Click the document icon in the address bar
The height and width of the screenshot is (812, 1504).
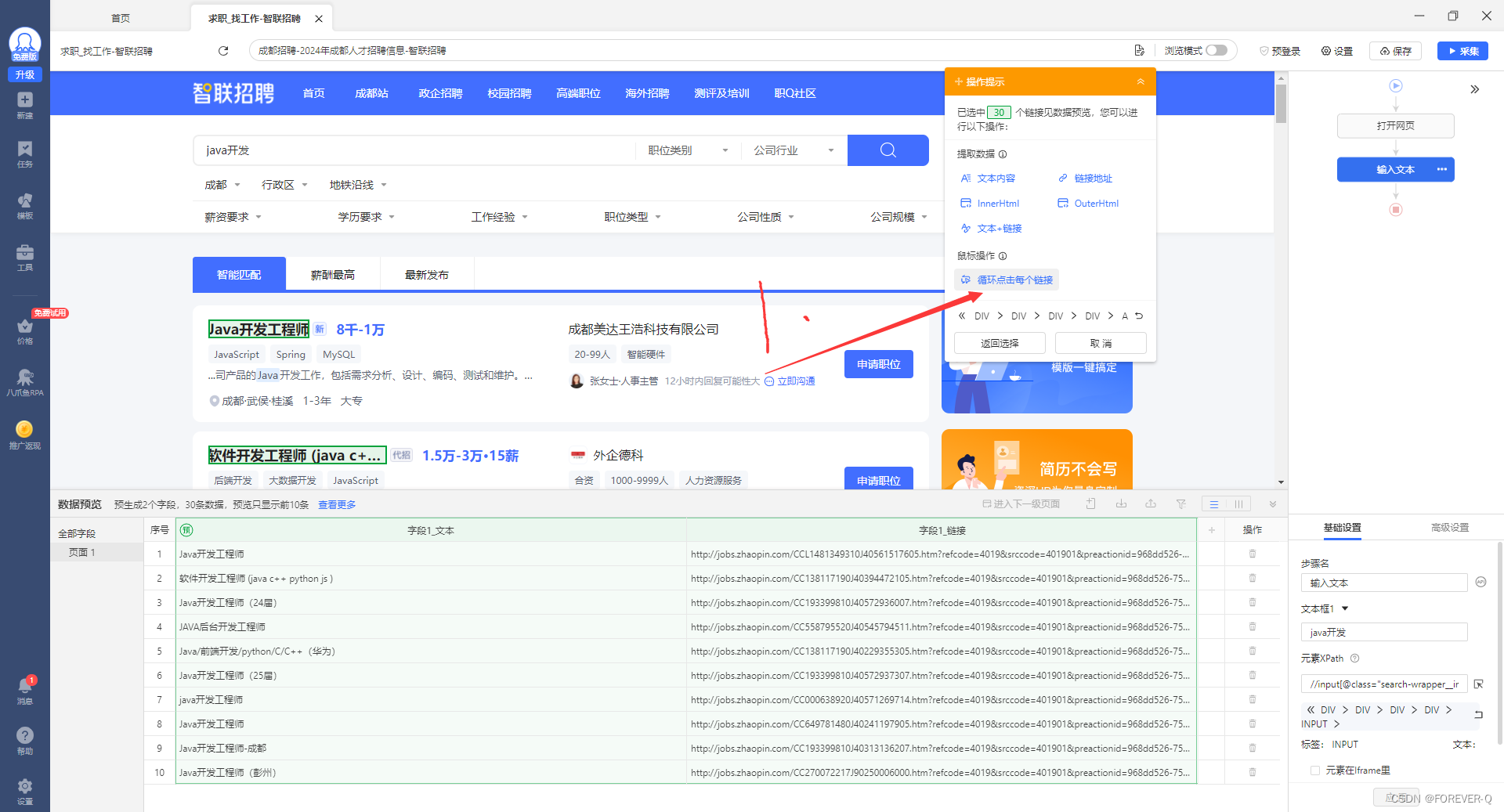(1139, 51)
